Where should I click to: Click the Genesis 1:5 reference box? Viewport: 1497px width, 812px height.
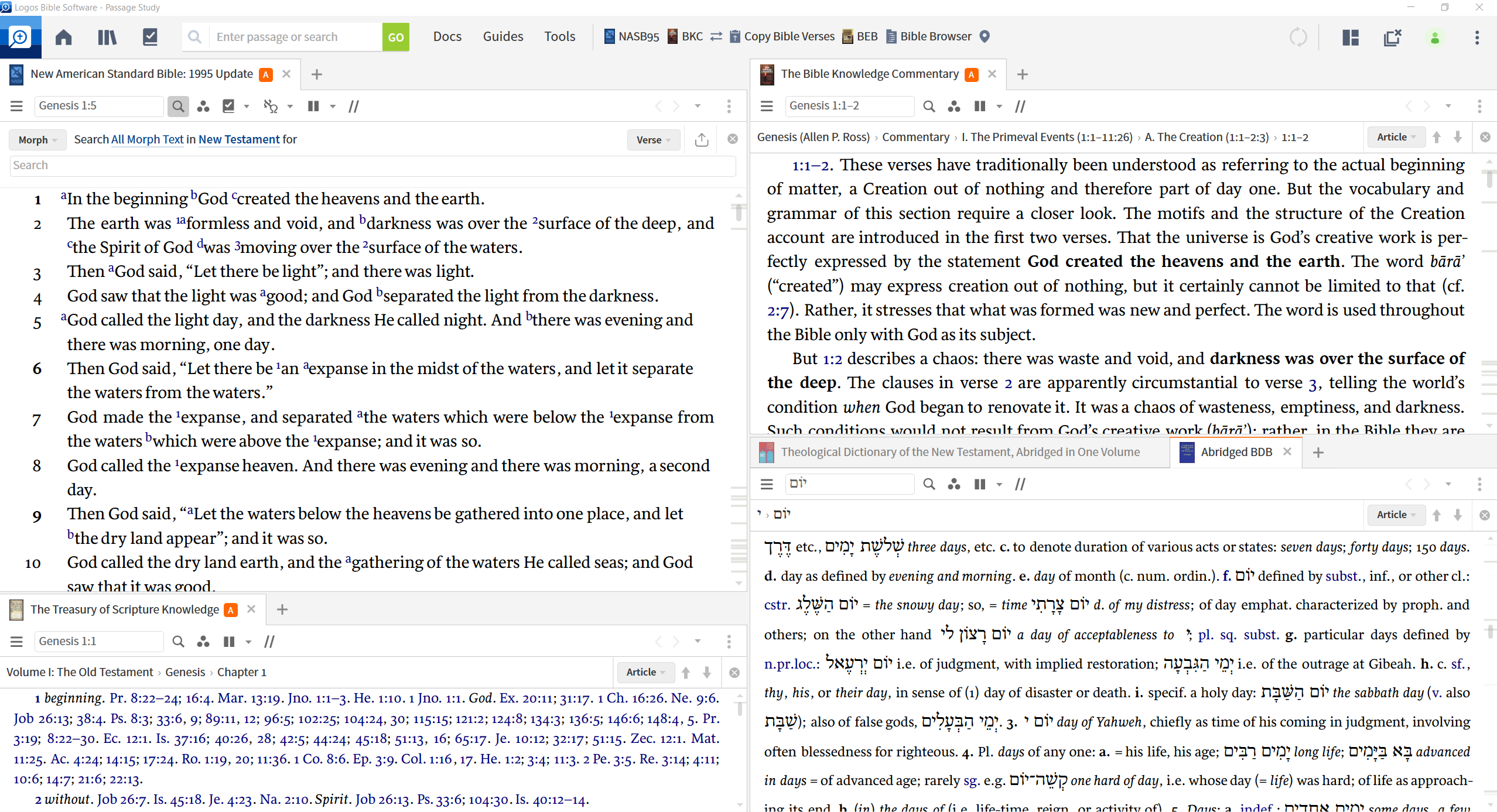click(98, 106)
